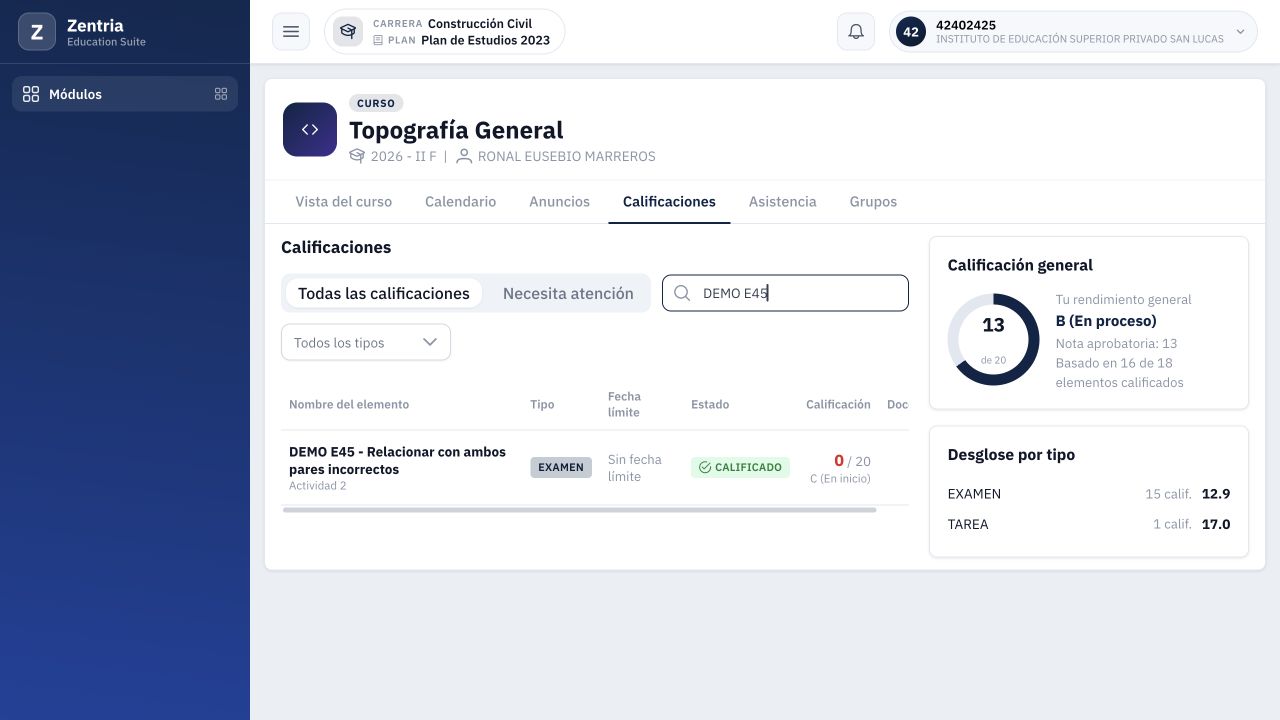Open the notifications bell
Viewport: 1280px width, 720px height.
click(856, 32)
